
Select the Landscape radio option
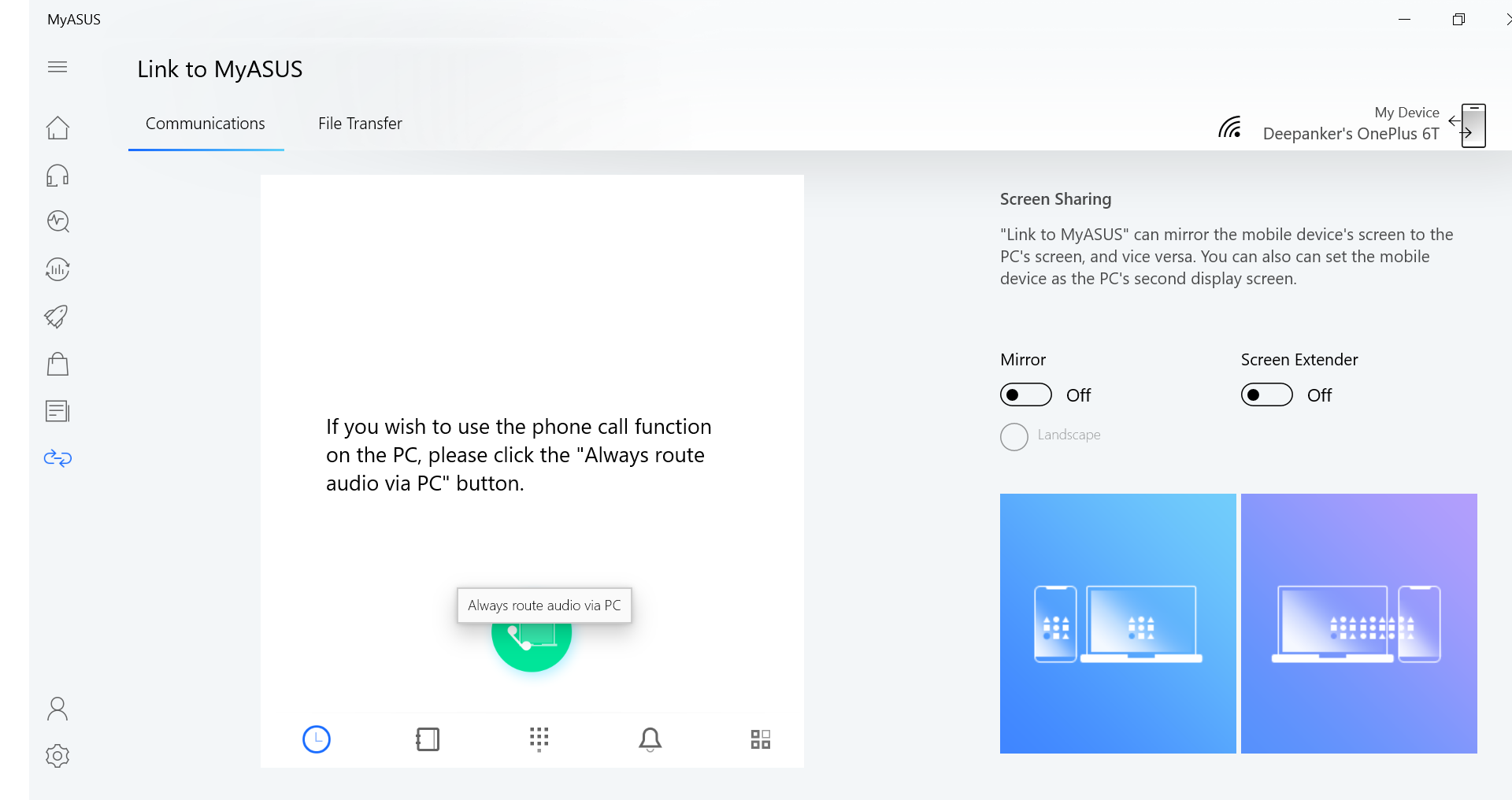(x=1014, y=436)
